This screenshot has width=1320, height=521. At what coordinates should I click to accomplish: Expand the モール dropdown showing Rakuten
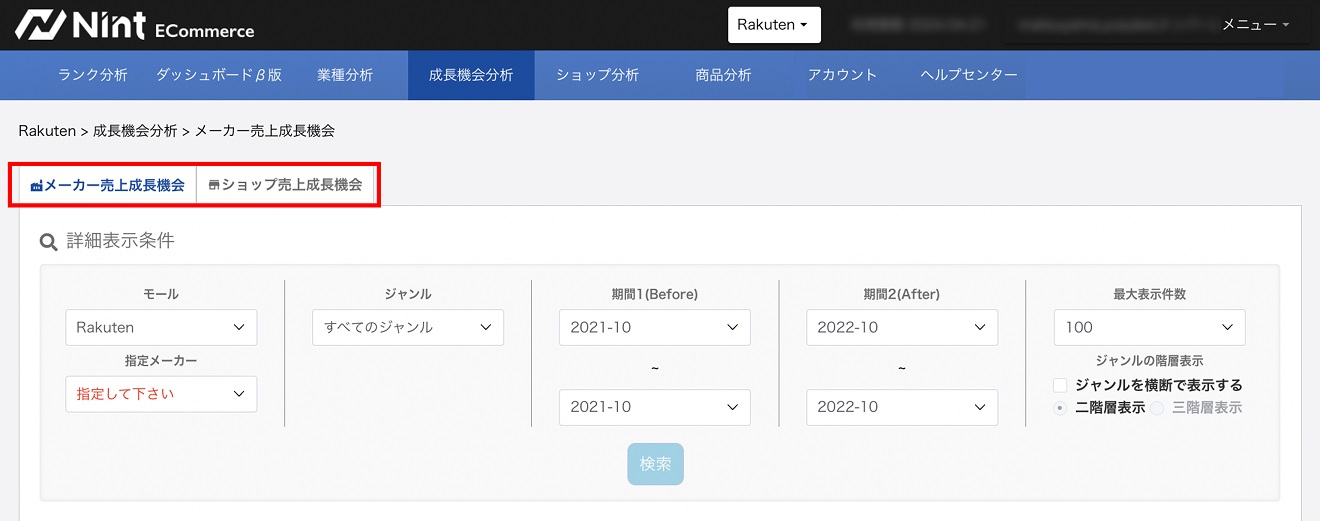(x=161, y=327)
